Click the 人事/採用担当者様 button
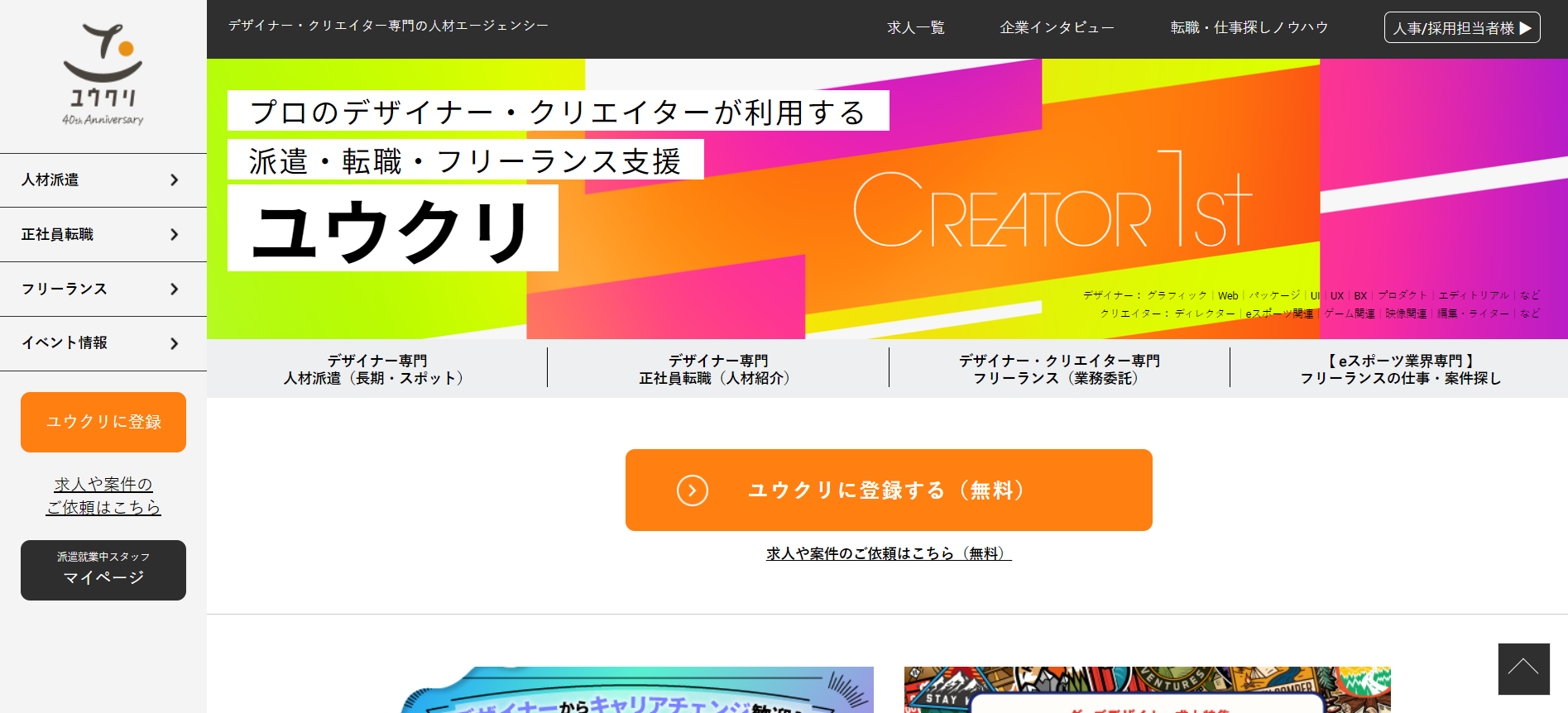The height and width of the screenshot is (713, 1568). pos(1461,28)
